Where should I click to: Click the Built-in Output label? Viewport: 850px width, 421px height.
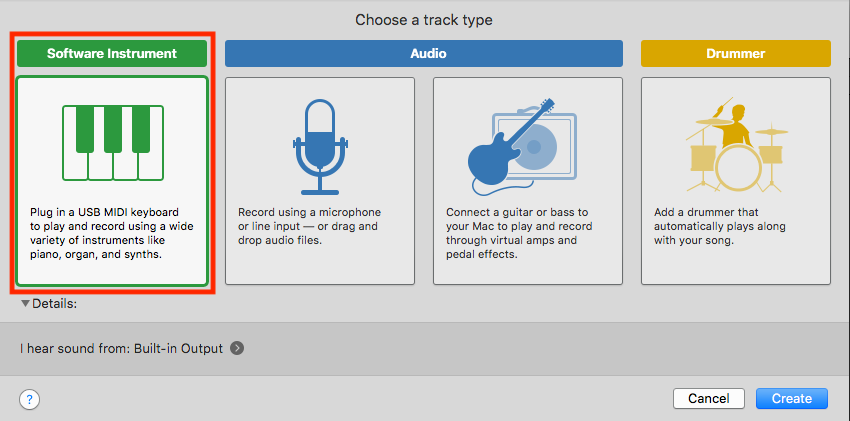177,349
